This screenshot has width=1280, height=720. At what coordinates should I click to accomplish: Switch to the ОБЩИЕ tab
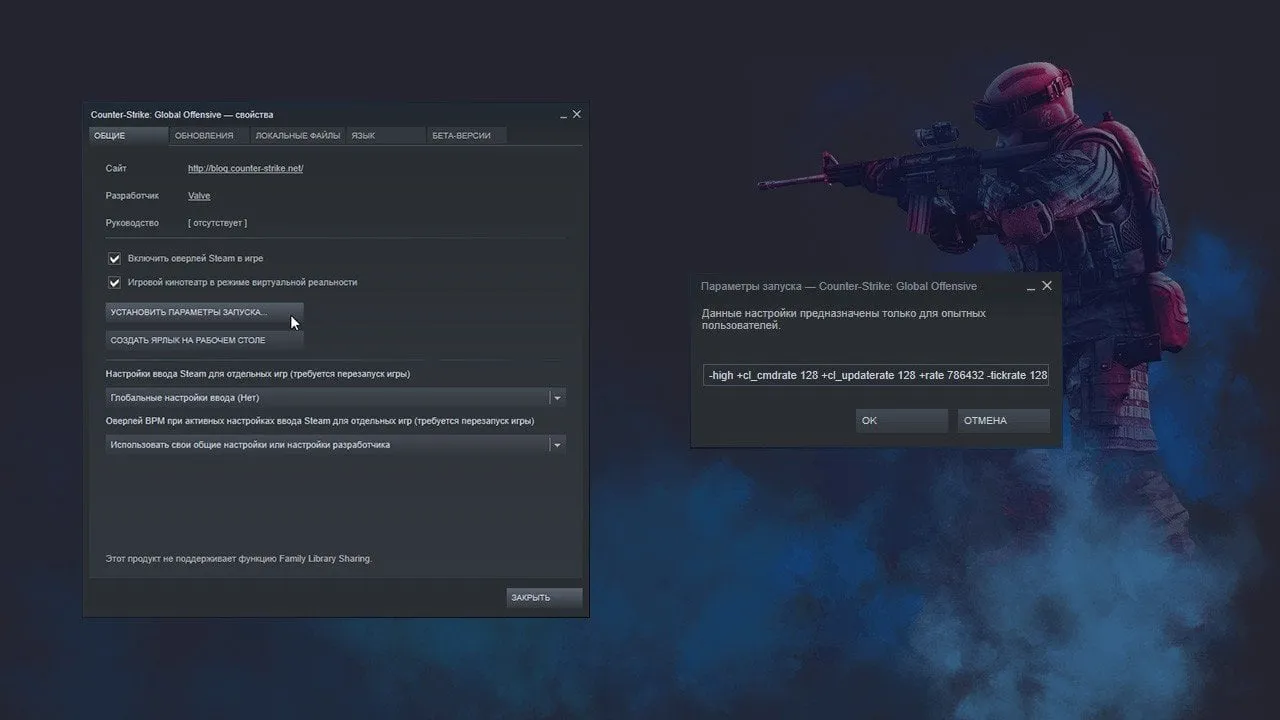(x=128, y=135)
